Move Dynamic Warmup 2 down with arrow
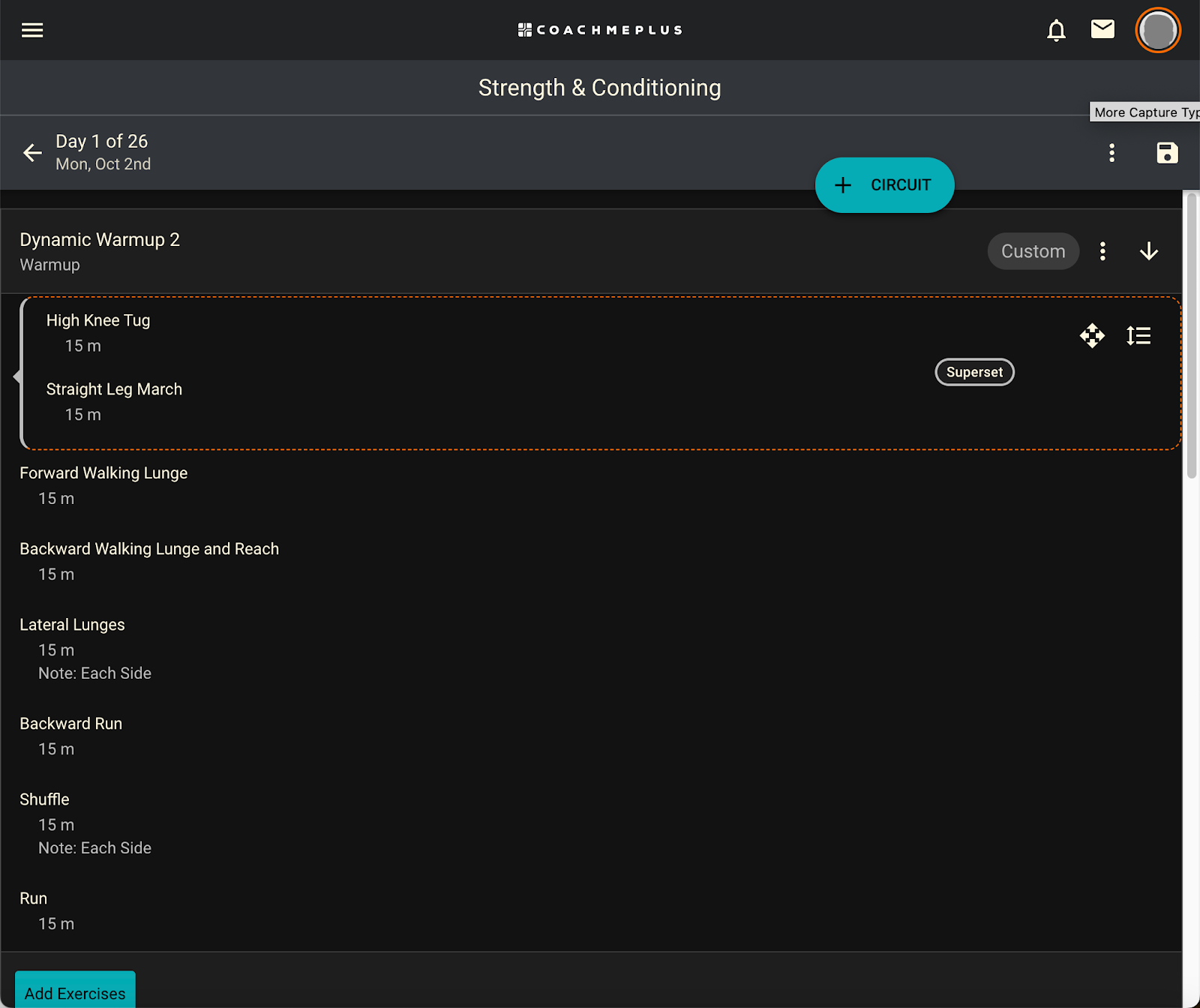1200x1008 pixels. [1149, 251]
